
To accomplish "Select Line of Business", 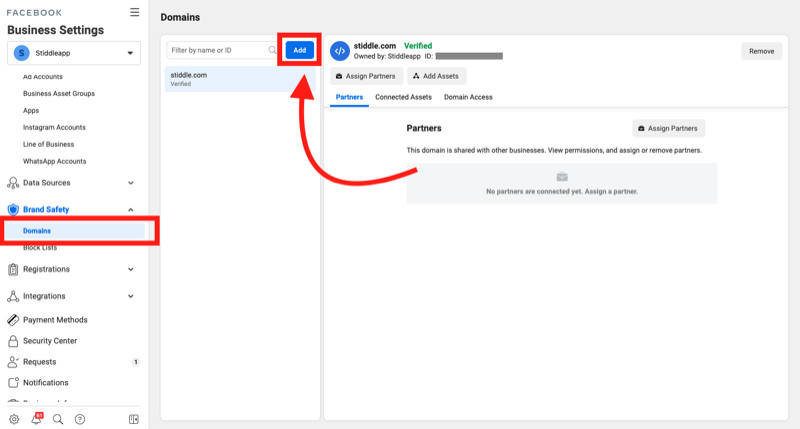I will pos(48,144).
